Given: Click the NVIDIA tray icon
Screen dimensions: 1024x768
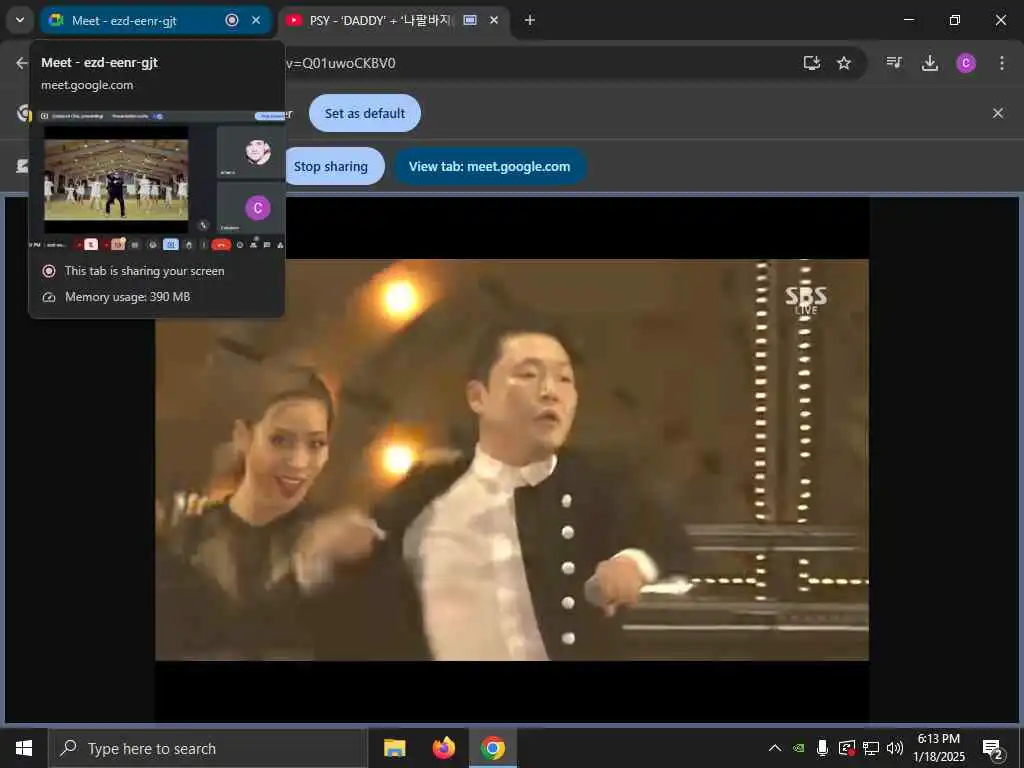Looking at the screenshot, I should point(799,748).
